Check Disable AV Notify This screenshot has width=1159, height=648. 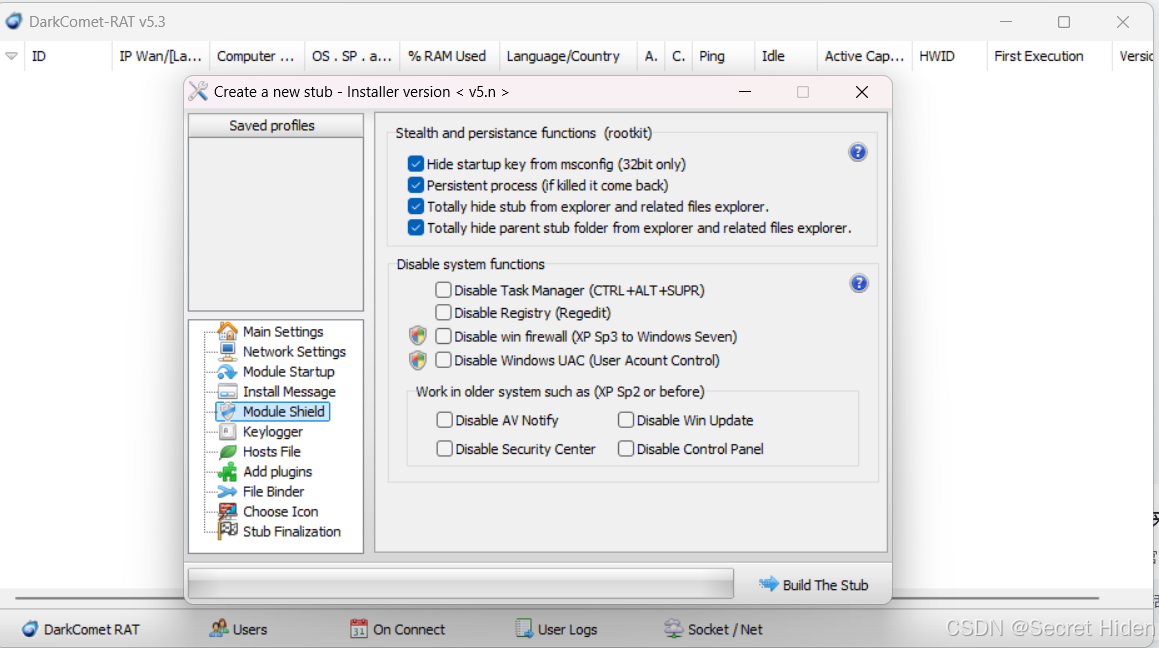444,420
